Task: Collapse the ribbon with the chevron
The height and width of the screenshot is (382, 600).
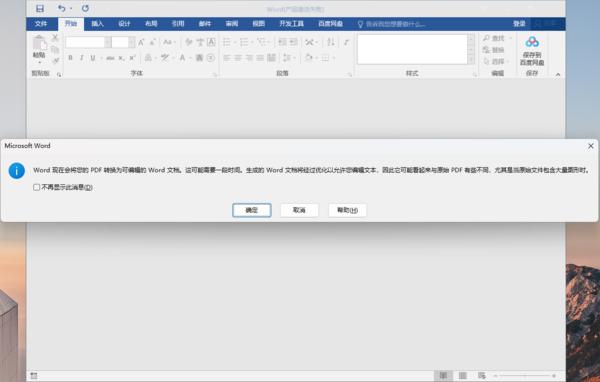Action: coord(558,74)
